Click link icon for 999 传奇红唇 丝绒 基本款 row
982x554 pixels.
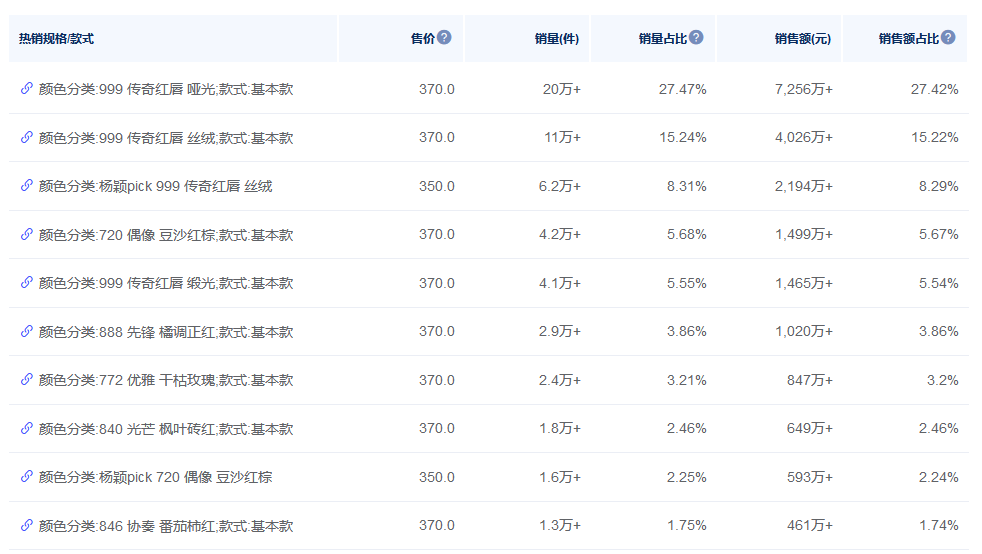(26, 137)
